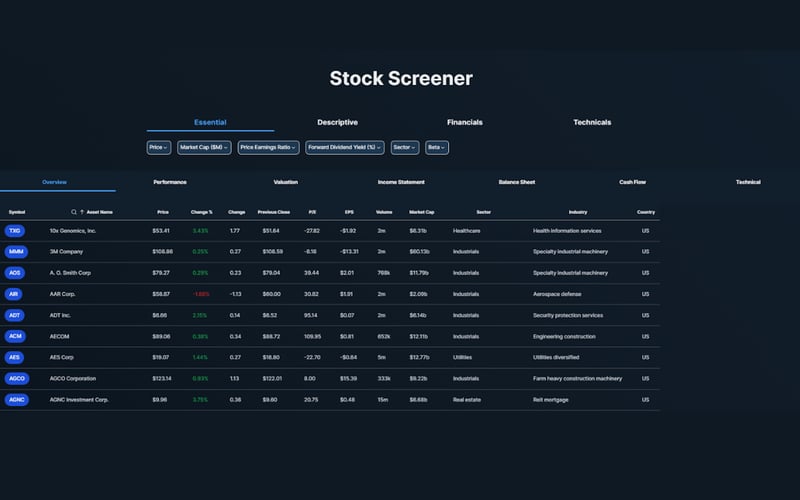Click the asset name AECOM

[59, 337]
